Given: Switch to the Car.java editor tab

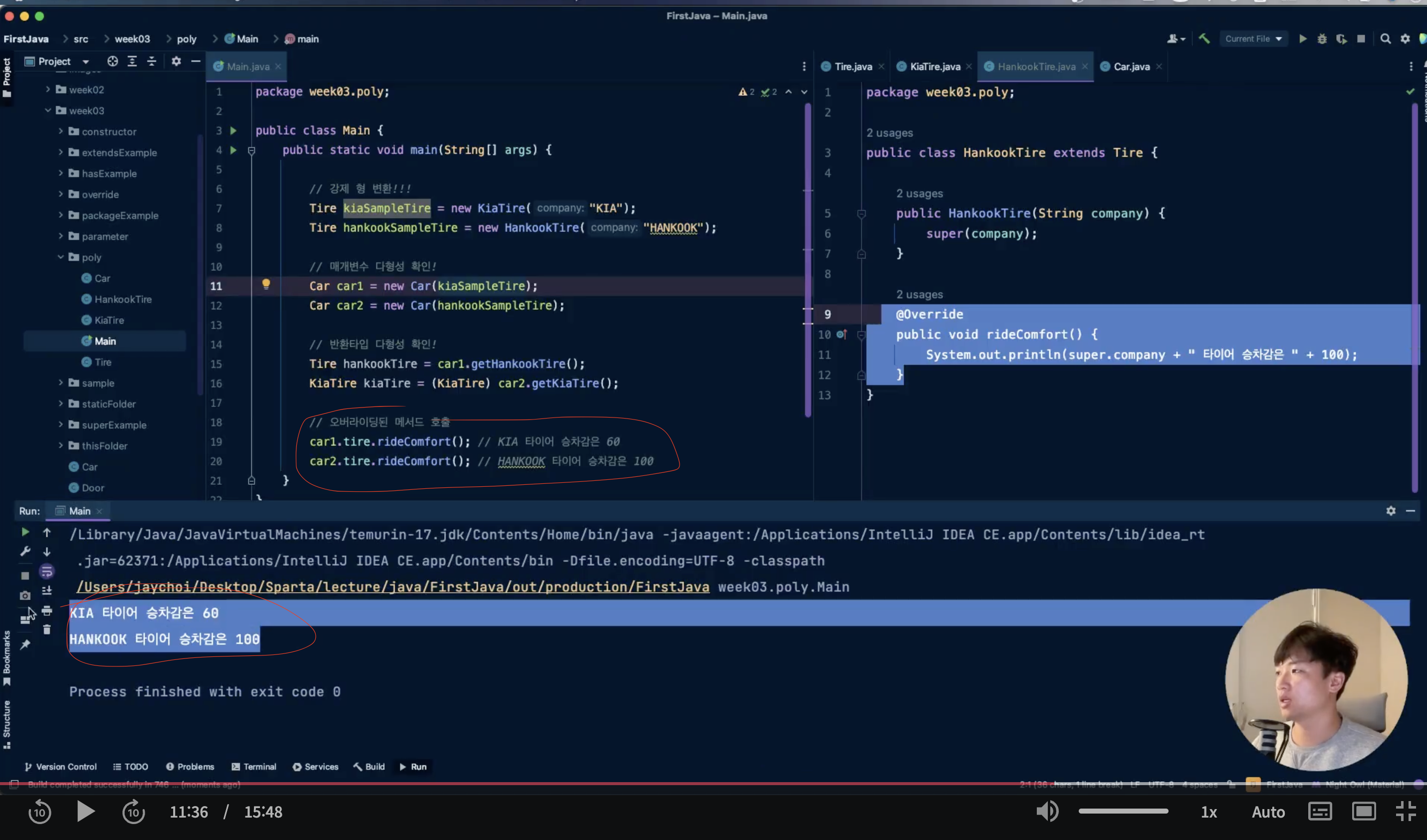Looking at the screenshot, I should click(1131, 66).
